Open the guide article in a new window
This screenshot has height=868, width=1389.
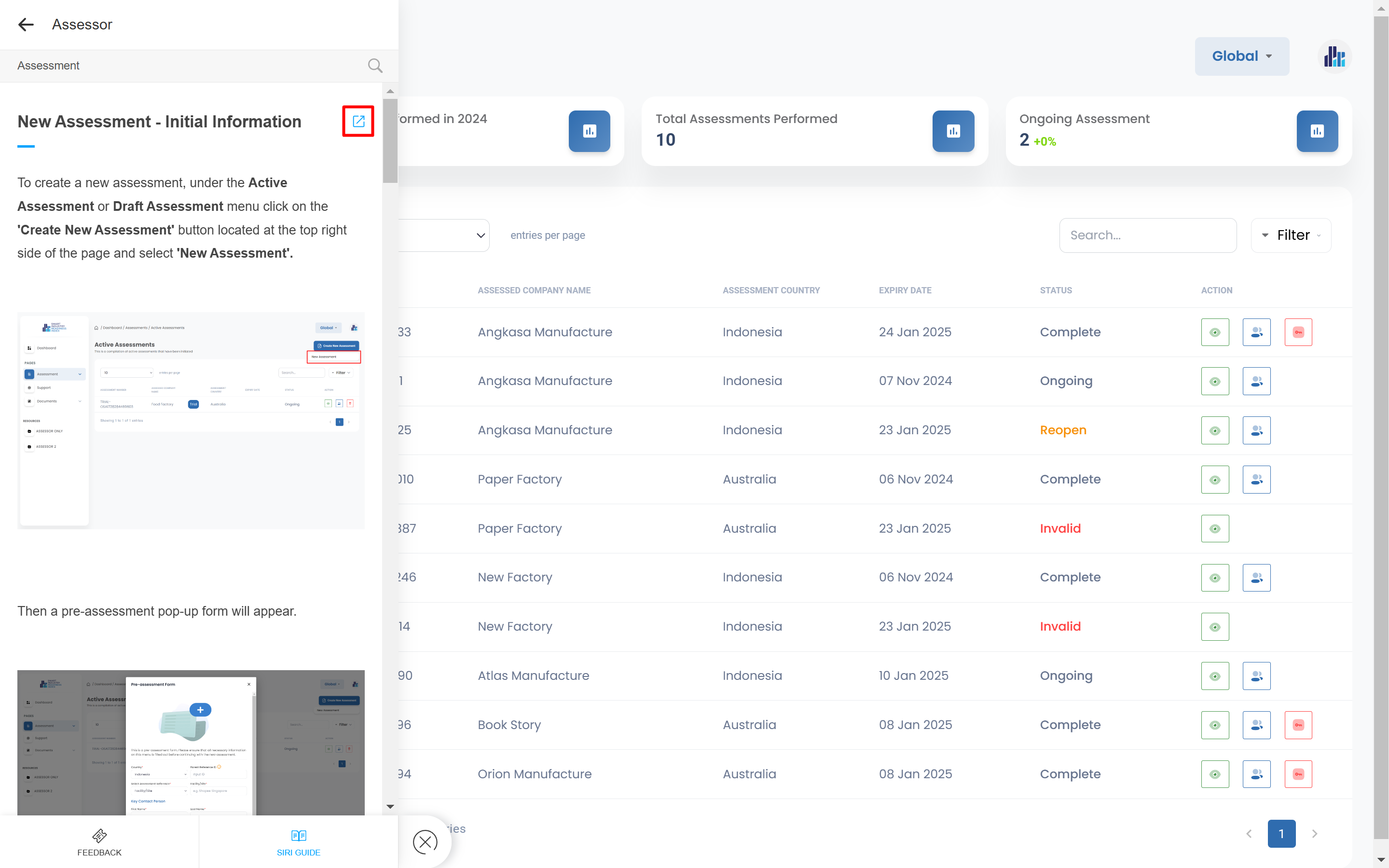tap(358, 121)
